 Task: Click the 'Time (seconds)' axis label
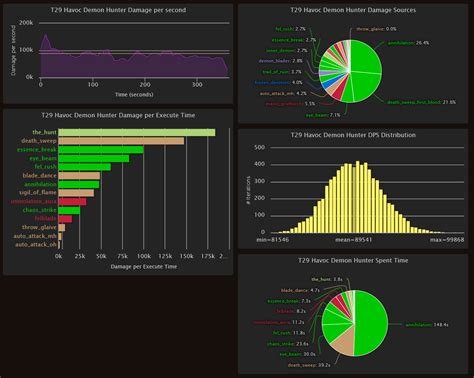point(134,95)
